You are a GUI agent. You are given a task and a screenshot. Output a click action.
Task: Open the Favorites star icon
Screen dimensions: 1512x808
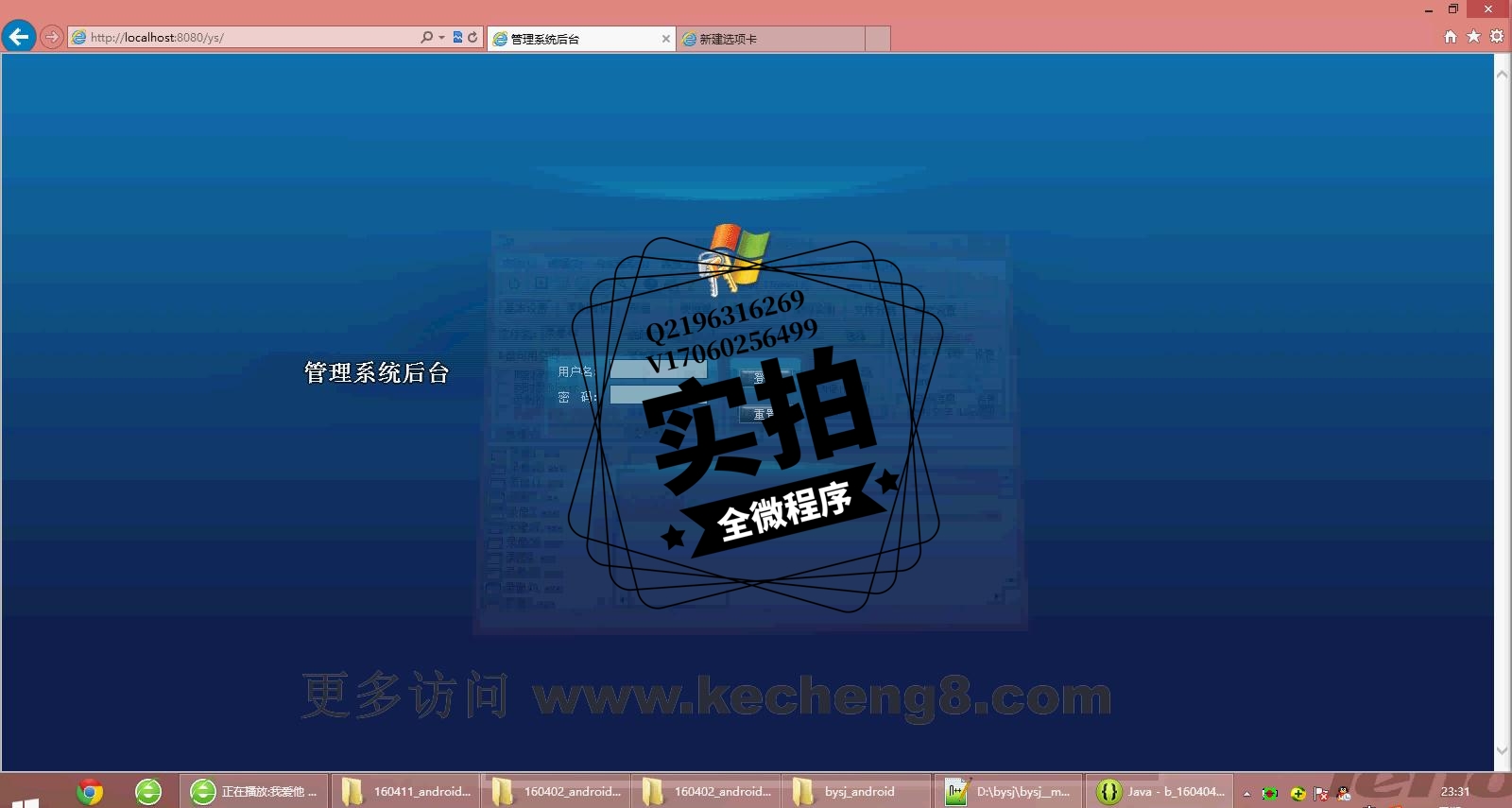(x=1473, y=37)
